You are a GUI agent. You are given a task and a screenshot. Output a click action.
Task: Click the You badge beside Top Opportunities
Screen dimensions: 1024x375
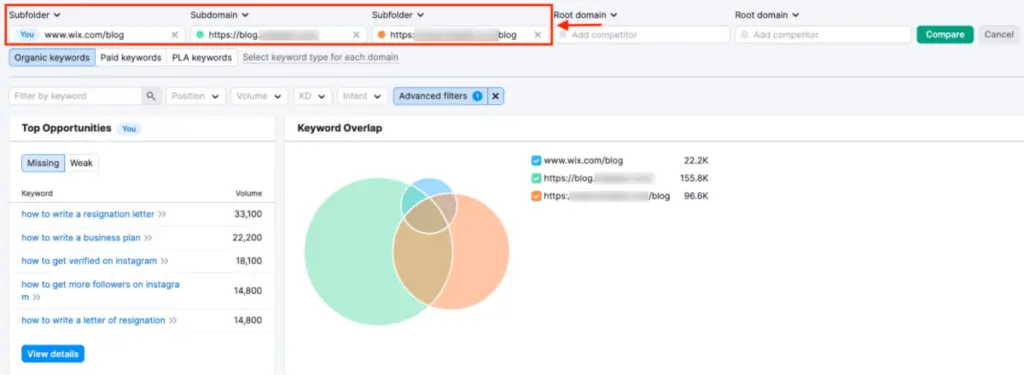[129, 129]
